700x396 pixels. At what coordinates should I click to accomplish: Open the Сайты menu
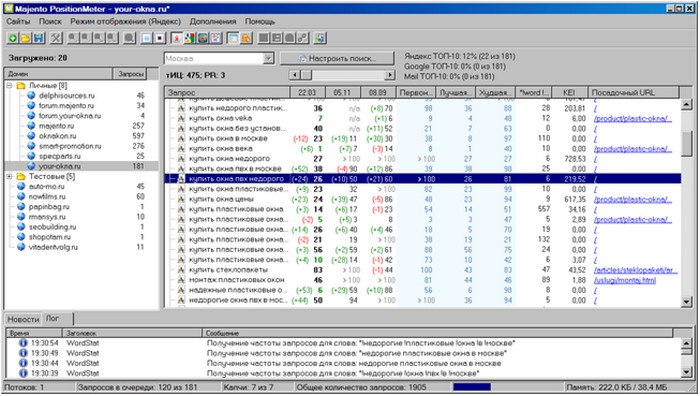click(18, 21)
